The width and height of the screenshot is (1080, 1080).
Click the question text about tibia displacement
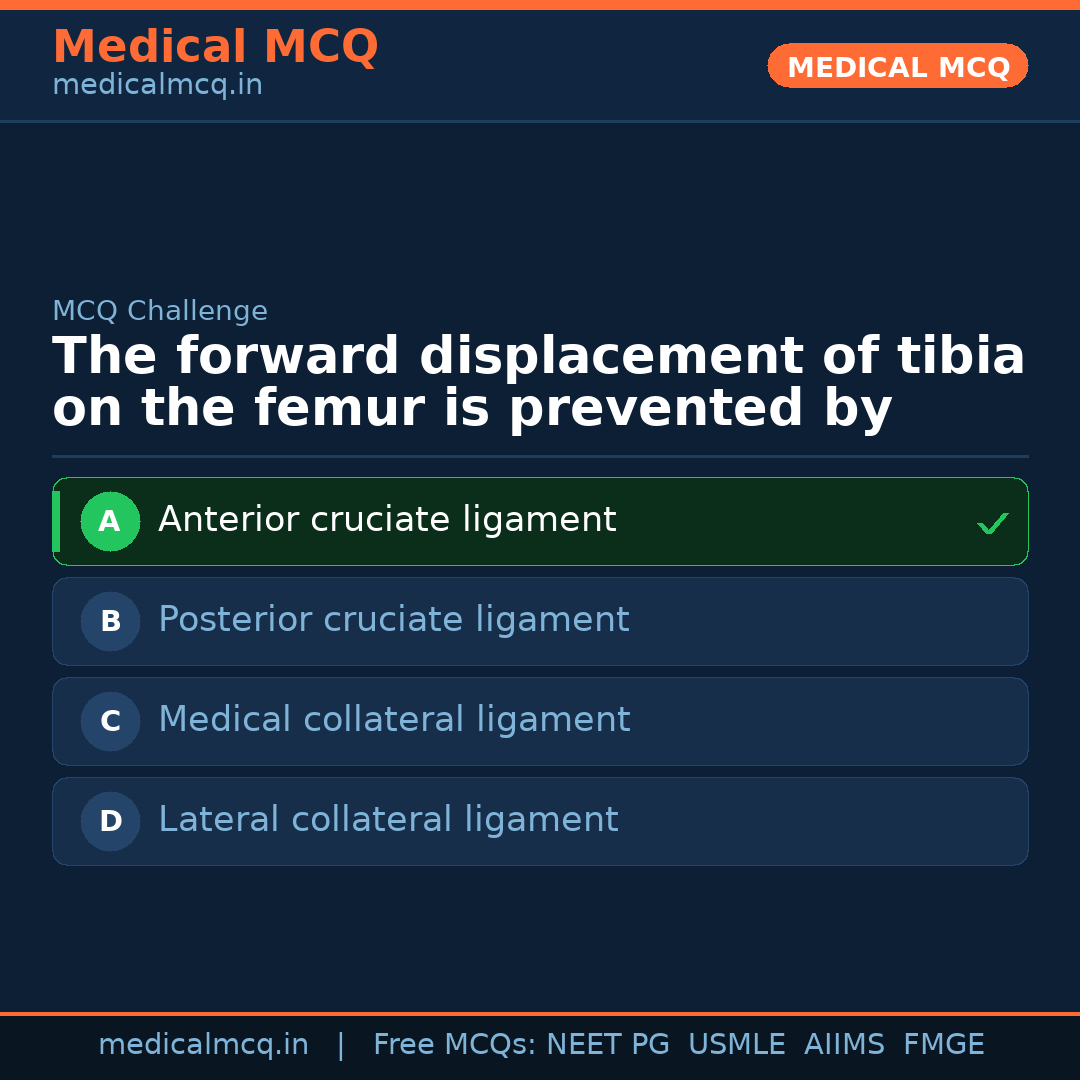click(538, 383)
